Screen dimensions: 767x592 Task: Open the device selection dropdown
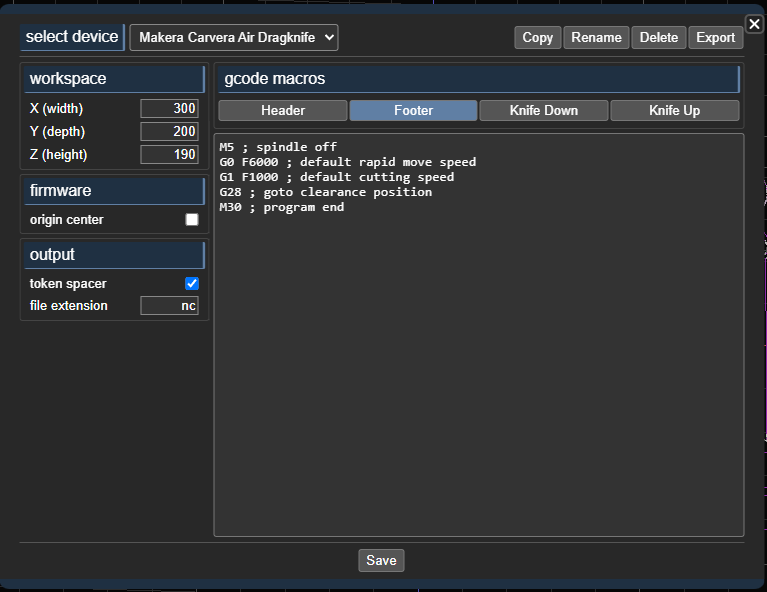point(234,37)
